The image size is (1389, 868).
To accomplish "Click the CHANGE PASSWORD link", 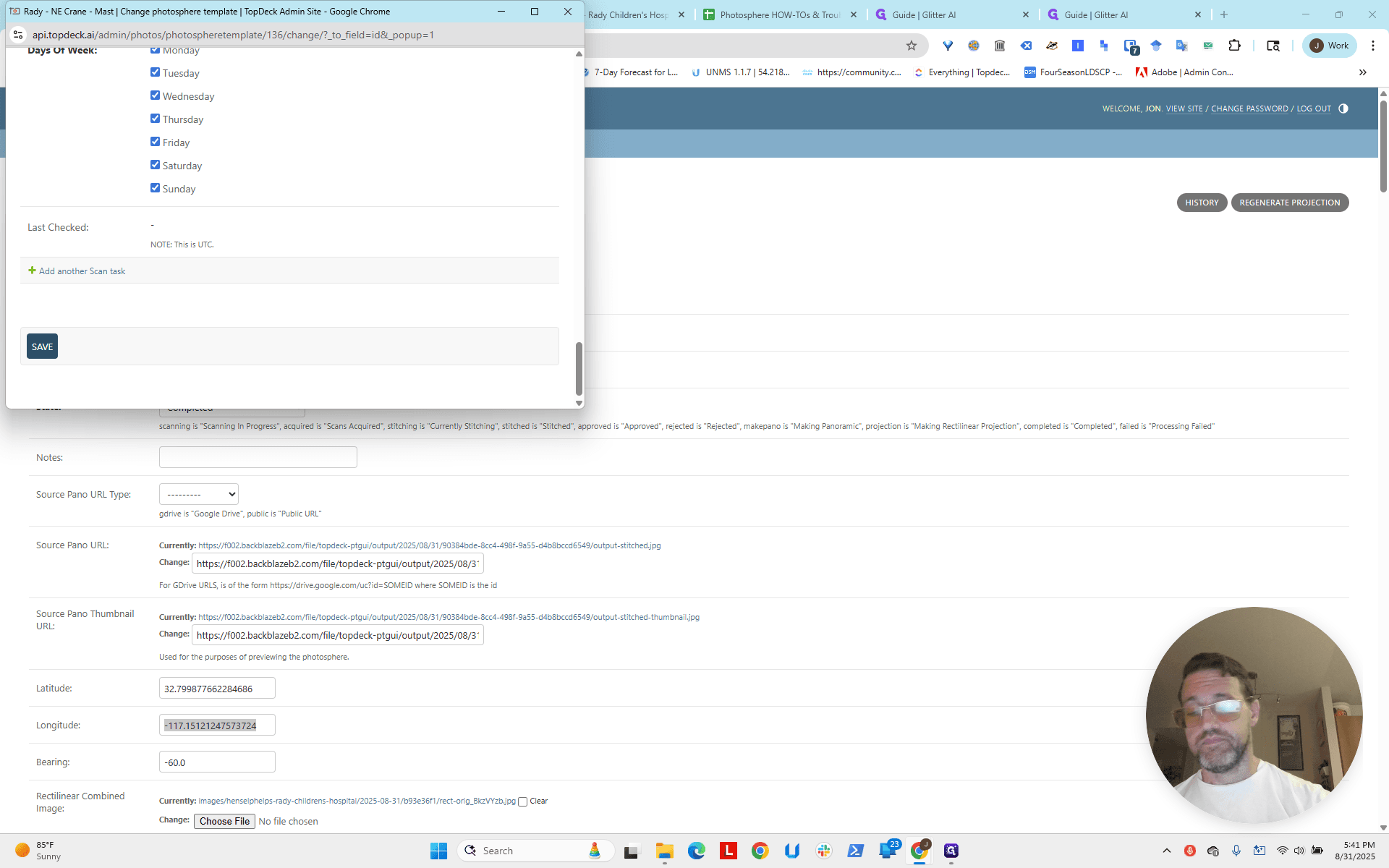I will [1249, 109].
